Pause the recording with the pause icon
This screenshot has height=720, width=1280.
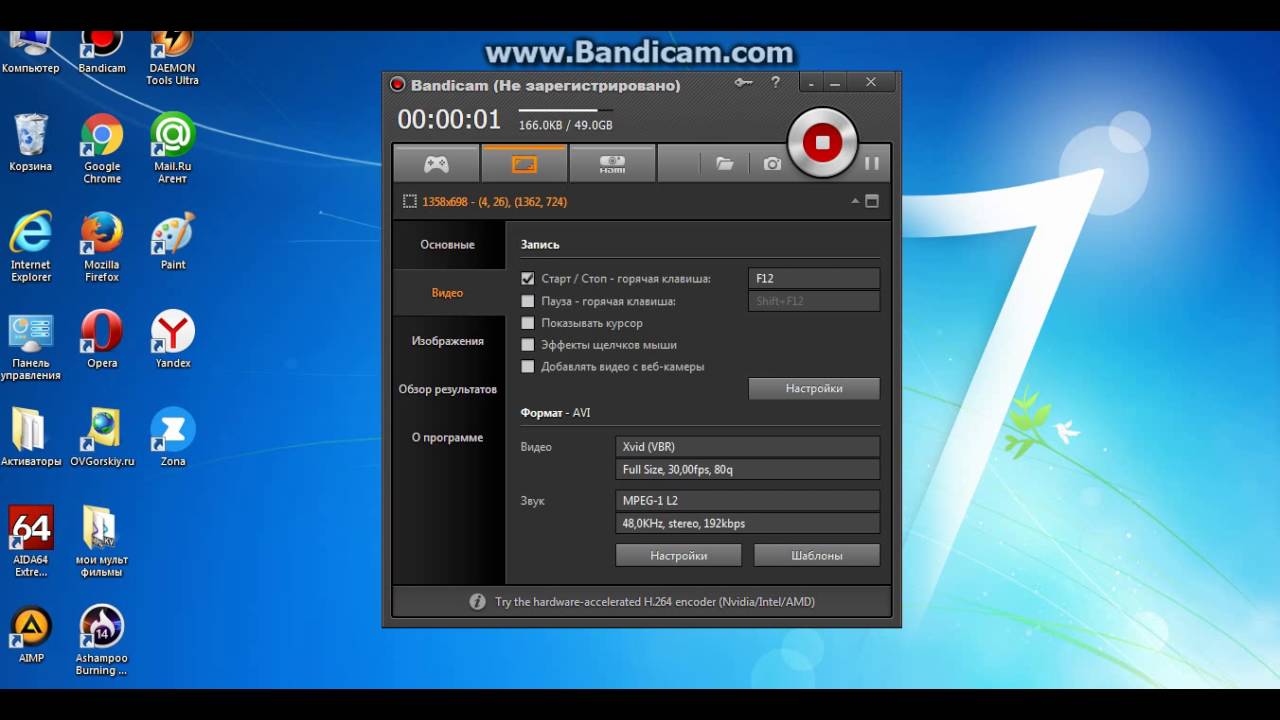pos(872,163)
